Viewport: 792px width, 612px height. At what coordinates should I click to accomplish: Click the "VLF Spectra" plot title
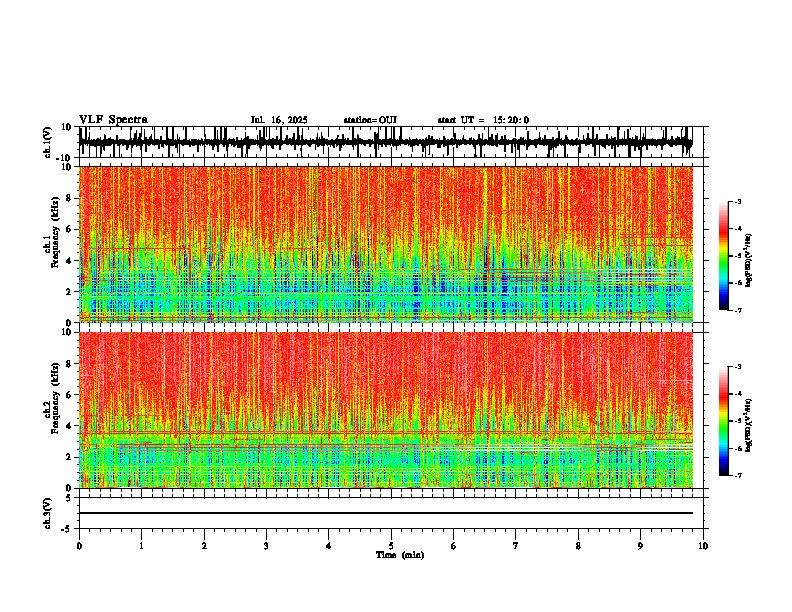coord(113,120)
